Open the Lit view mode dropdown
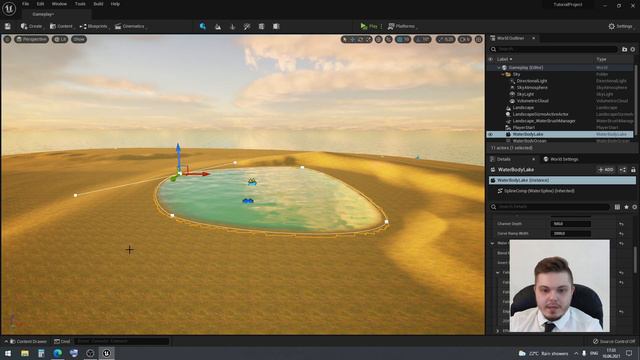640x360 pixels. [60, 39]
